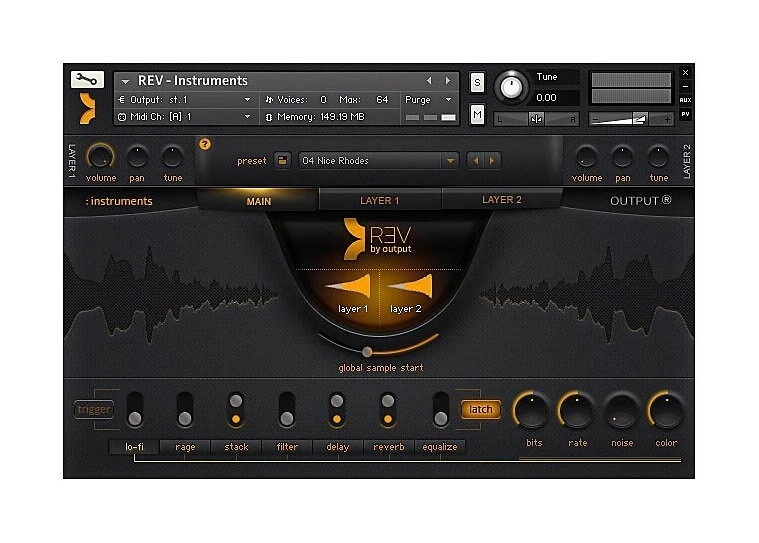Toggle the rage effect switch

(x=184, y=410)
